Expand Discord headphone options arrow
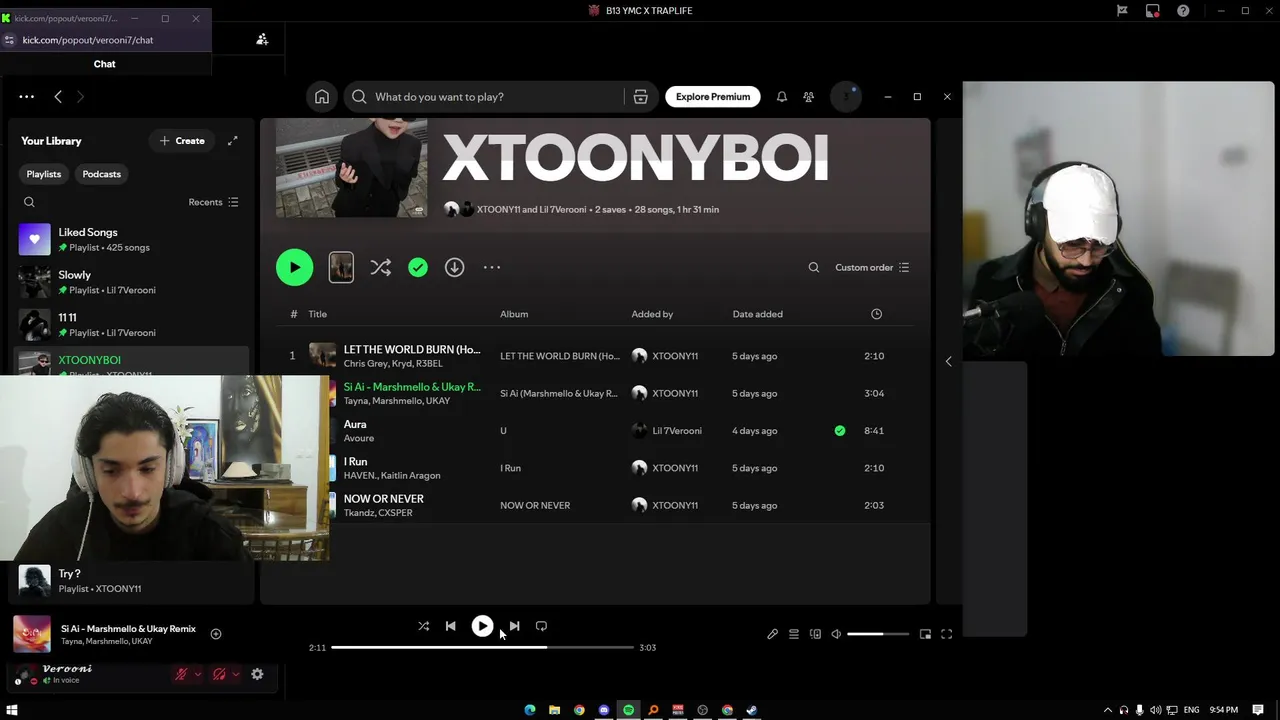Screen dimensions: 1280x720 pos(236,674)
